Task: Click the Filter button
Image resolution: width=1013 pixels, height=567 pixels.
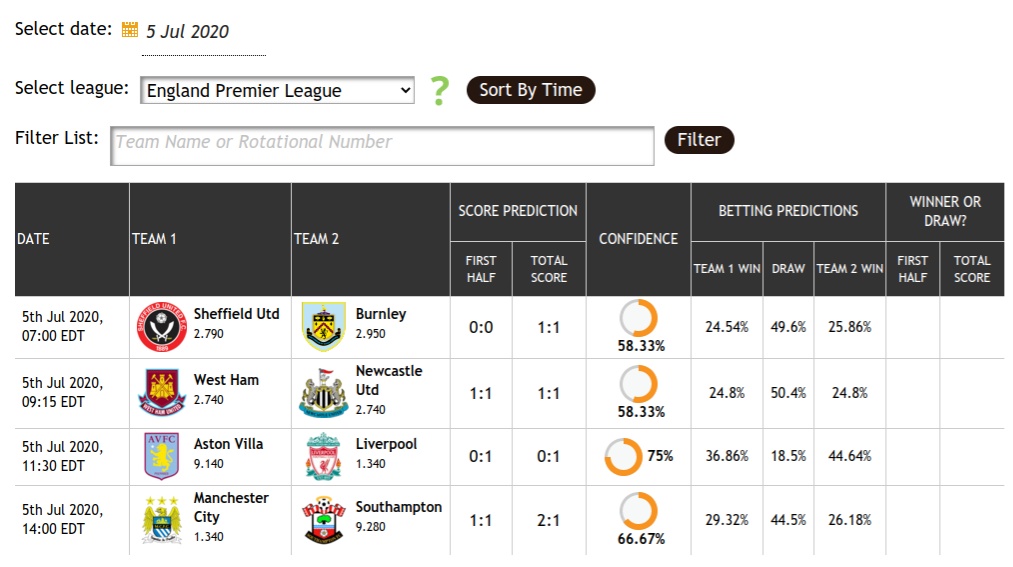Action: click(x=699, y=139)
